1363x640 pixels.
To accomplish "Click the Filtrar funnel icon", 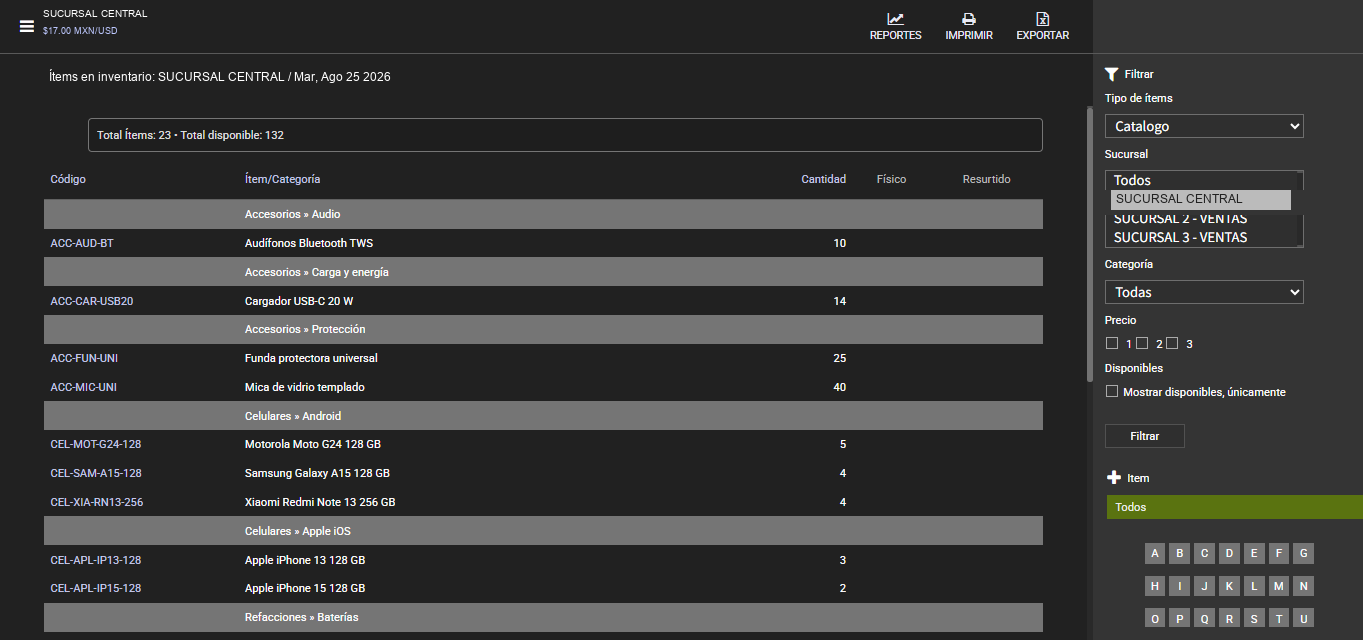I will [1111, 74].
